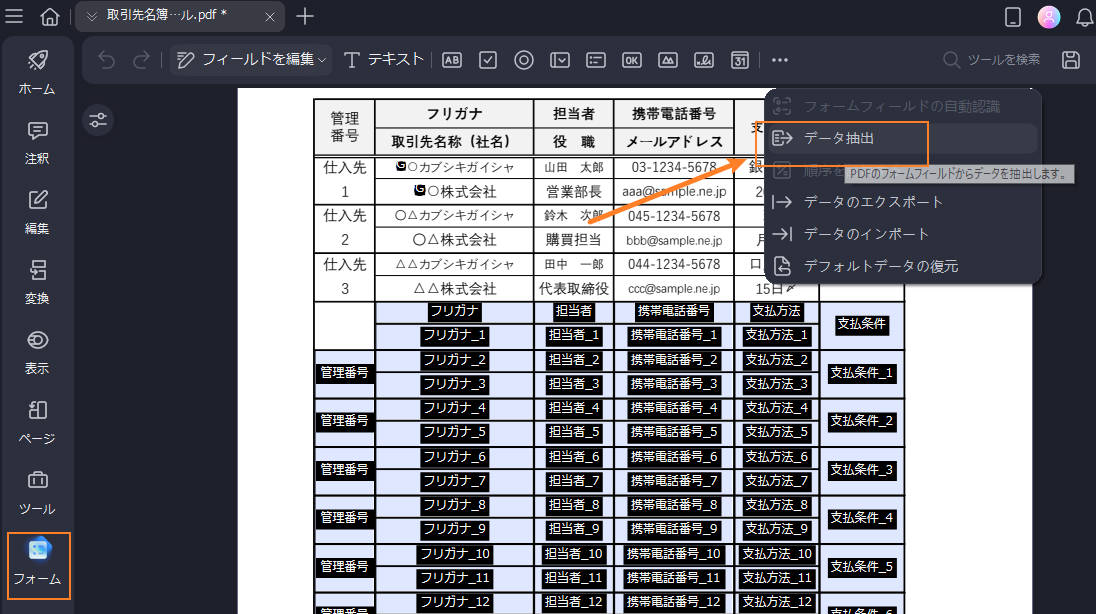This screenshot has width=1096, height=614.
Task: Select the フリガナ_1 form field
Action: click(455, 335)
